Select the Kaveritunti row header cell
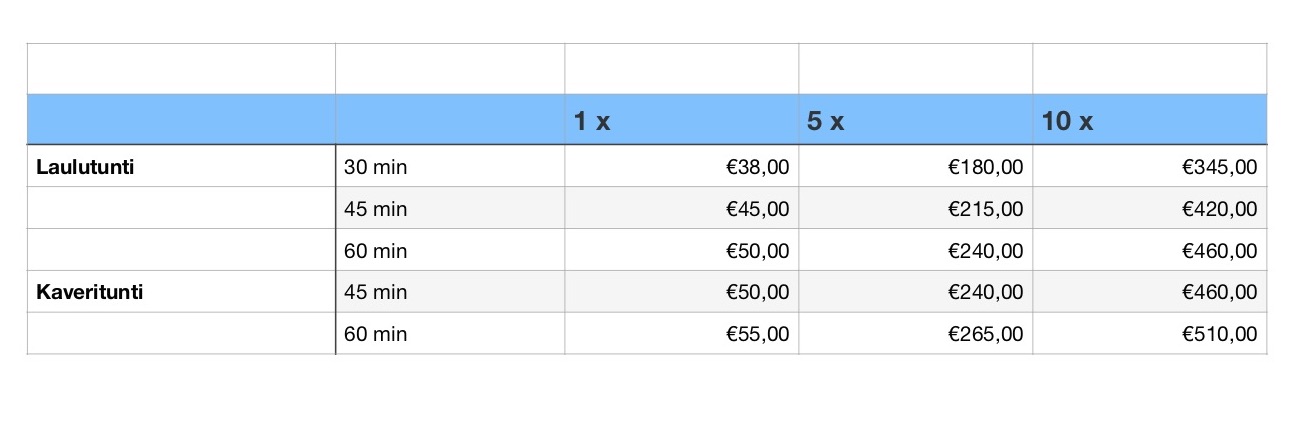1300x421 pixels. click(181, 292)
